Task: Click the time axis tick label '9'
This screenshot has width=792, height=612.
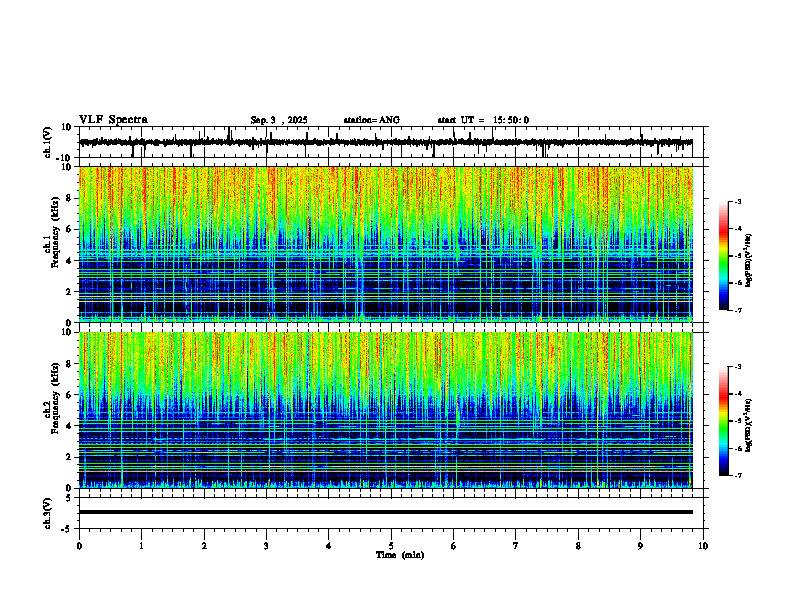Action: click(x=640, y=546)
